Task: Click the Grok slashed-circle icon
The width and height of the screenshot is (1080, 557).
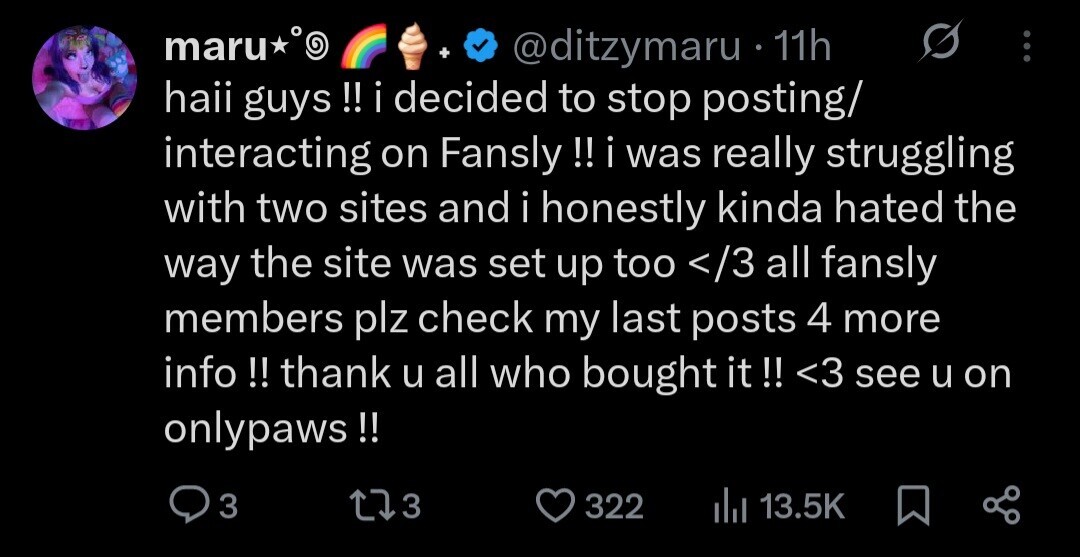Action: (x=944, y=46)
